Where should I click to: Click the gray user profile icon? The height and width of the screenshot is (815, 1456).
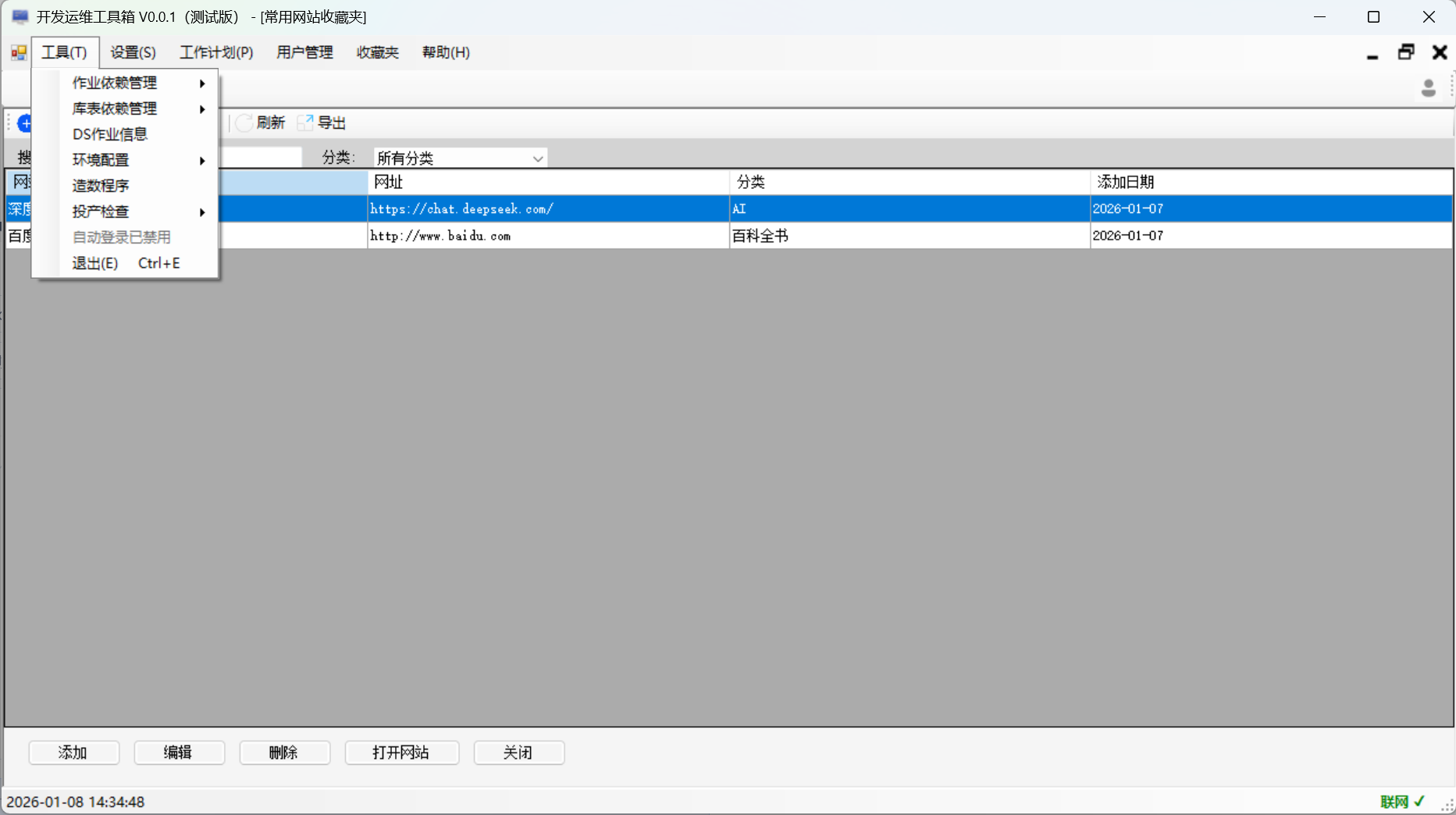pos(1428,88)
